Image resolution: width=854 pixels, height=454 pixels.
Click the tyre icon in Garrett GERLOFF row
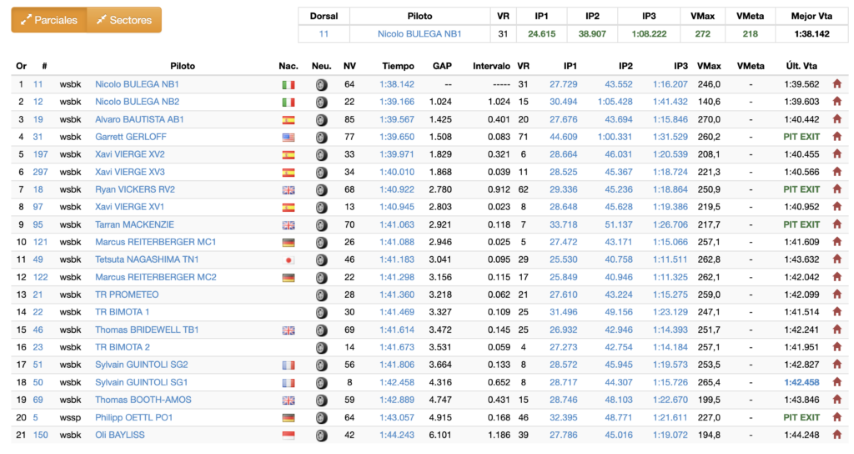tap(321, 137)
